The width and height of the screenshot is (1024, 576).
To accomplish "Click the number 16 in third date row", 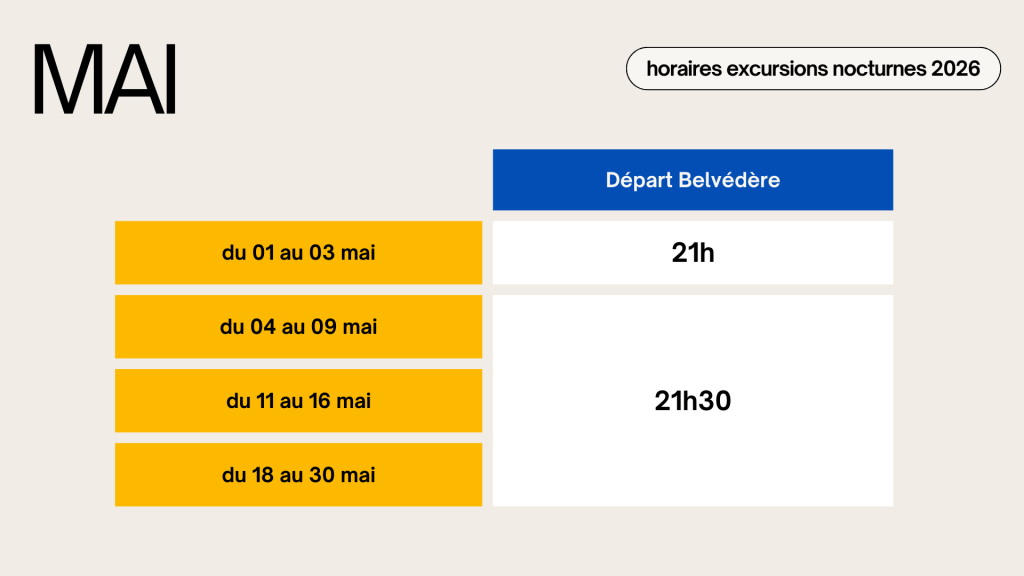I will pos(321,401).
